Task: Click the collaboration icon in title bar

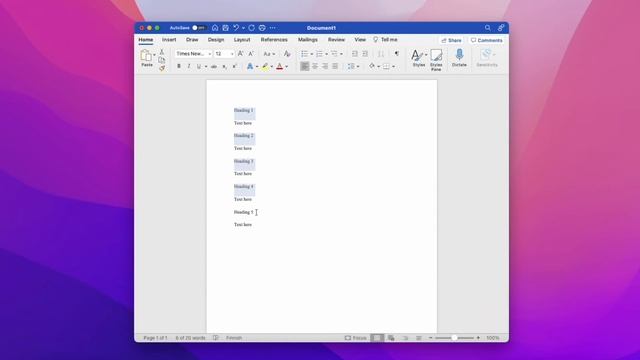Action: tap(501, 28)
